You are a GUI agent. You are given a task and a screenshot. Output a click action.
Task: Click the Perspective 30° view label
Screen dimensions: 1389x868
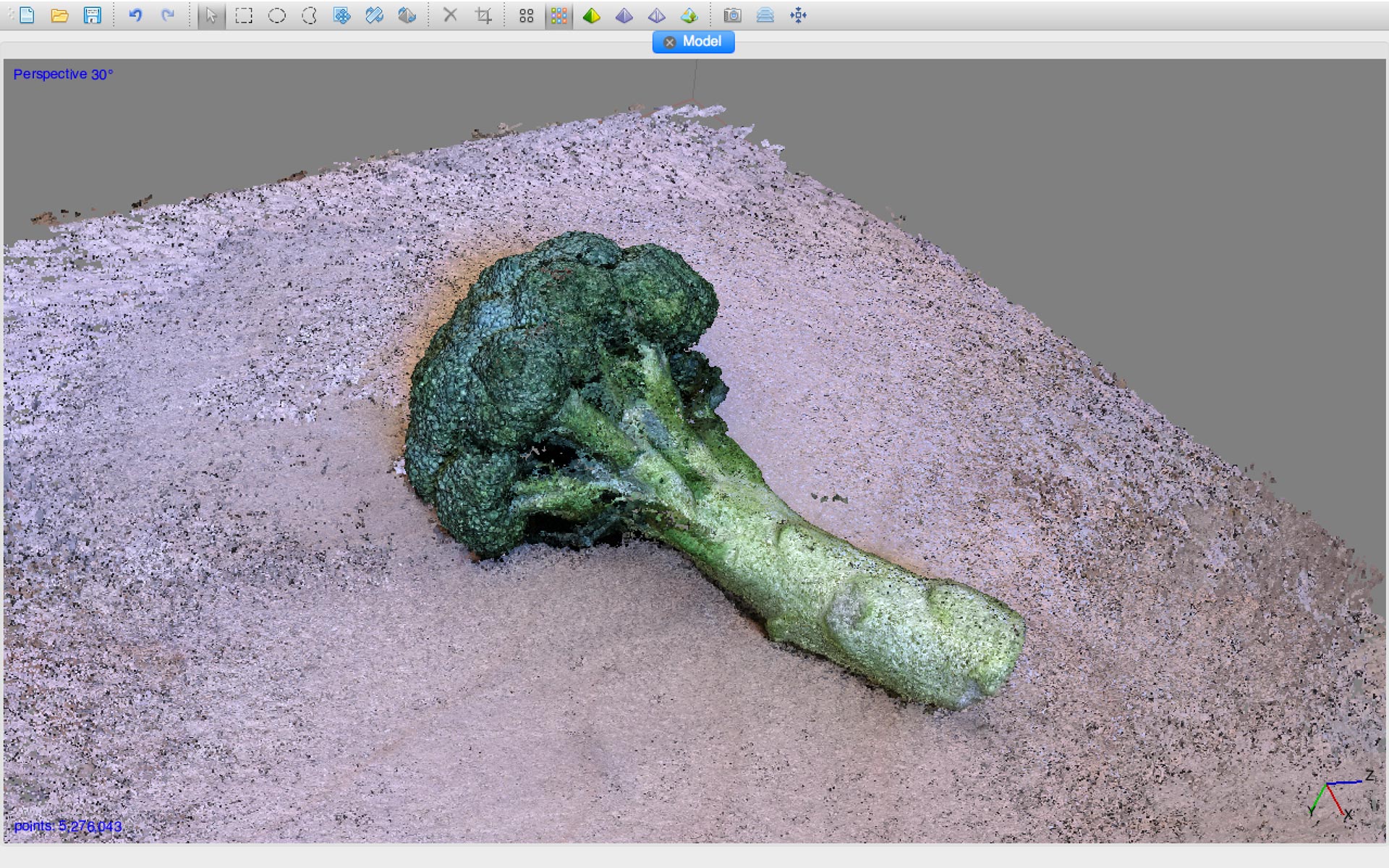(x=63, y=74)
